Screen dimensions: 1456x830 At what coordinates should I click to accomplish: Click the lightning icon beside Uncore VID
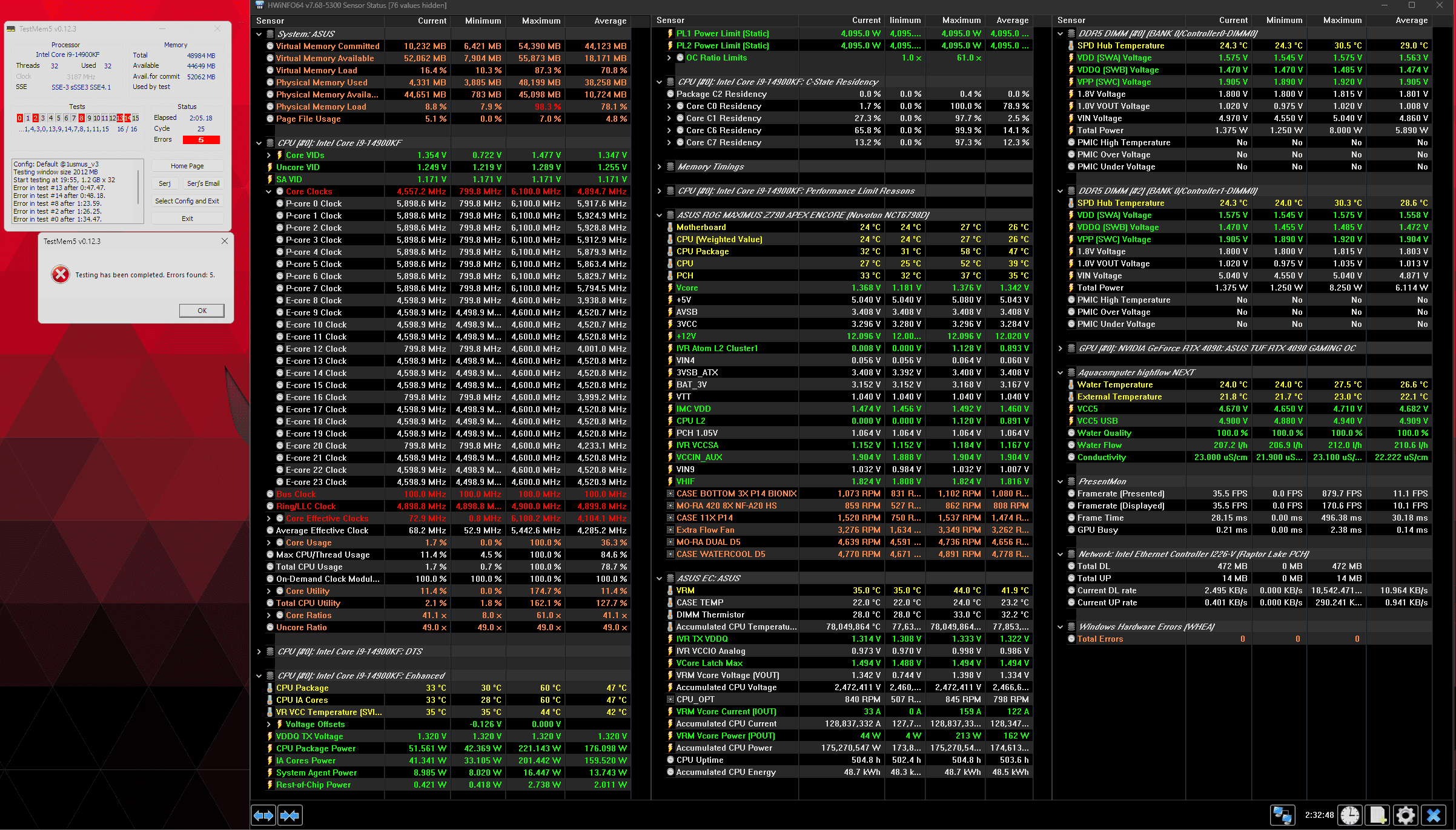270,167
